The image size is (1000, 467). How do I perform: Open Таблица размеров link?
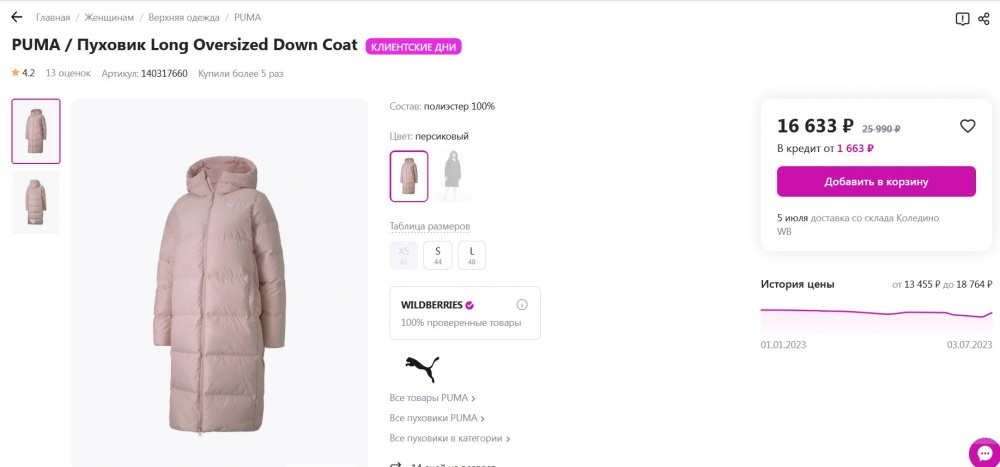pyautogui.click(x=430, y=226)
